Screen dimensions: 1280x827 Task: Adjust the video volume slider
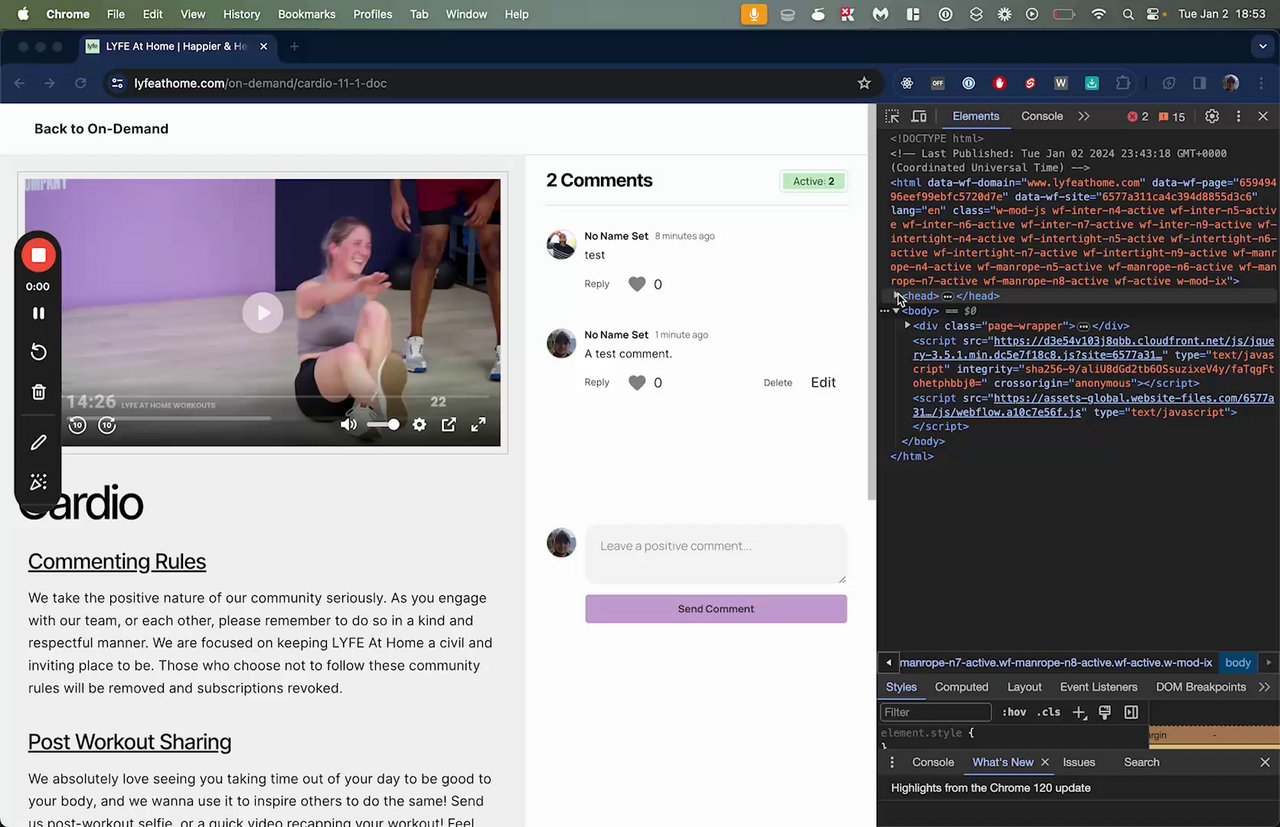383,425
